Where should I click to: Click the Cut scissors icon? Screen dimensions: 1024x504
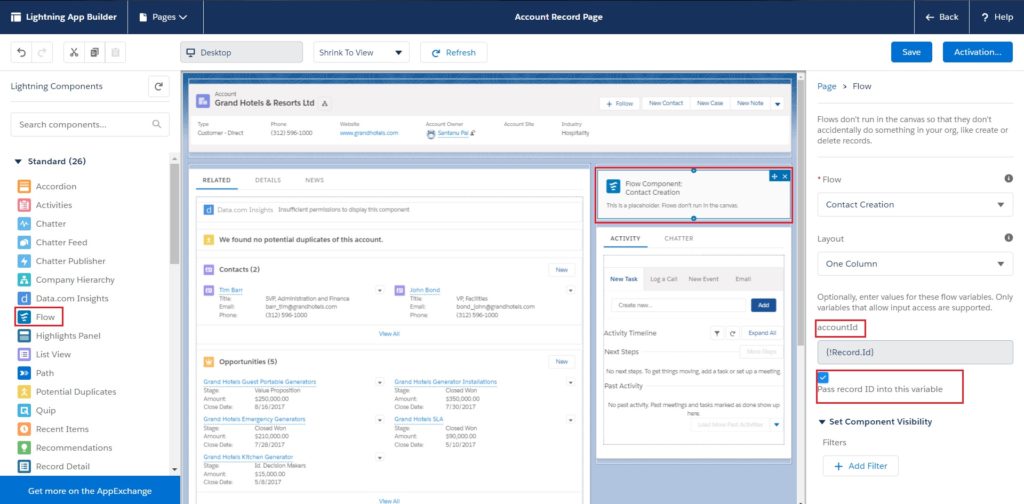(x=73, y=52)
